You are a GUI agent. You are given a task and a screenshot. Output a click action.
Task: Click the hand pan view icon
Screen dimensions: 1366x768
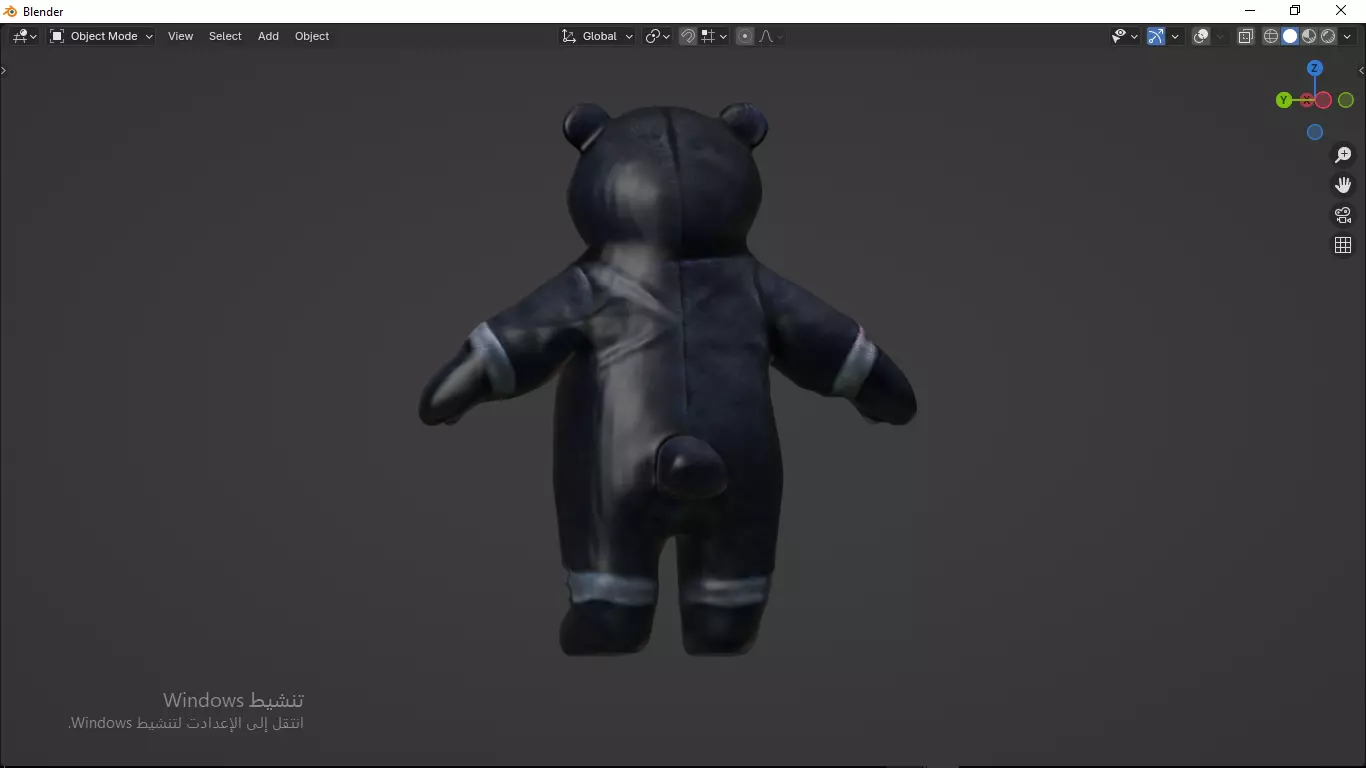coord(1343,185)
